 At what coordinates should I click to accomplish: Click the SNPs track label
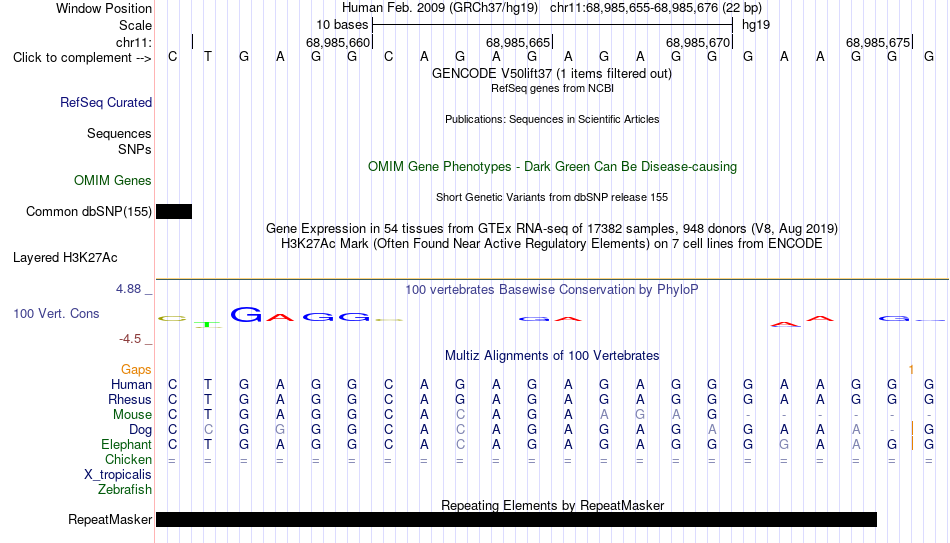pos(135,149)
